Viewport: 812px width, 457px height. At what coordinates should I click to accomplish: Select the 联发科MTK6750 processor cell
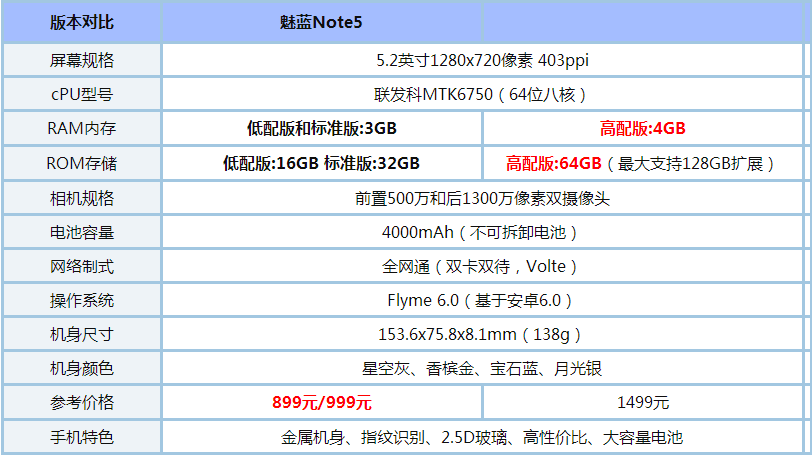[x=482, y=94]
